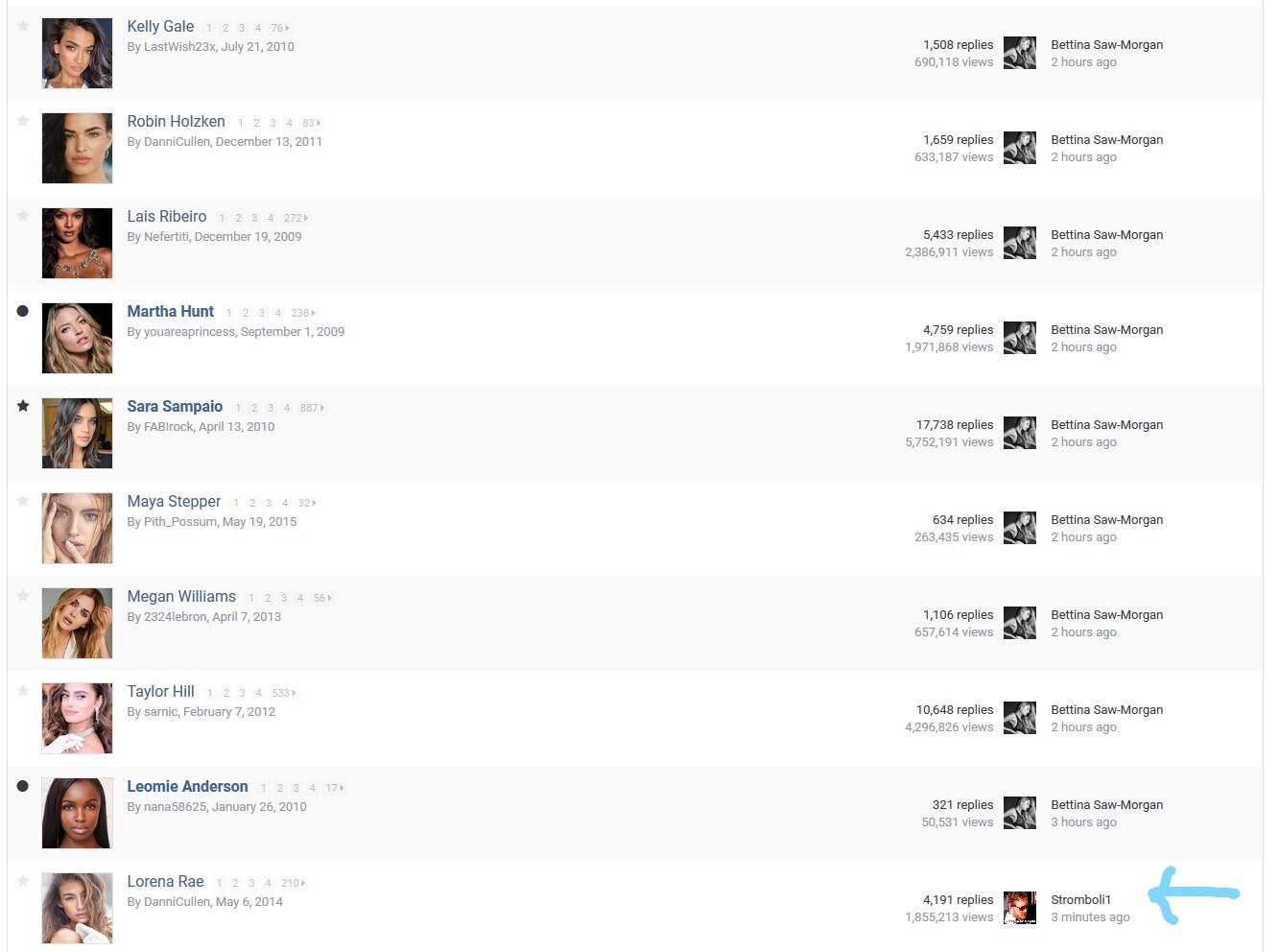Go to page 3 of Megan Williams thread
The width and height of the screenshot is (1279, 952).
click(x=284, y=598)
